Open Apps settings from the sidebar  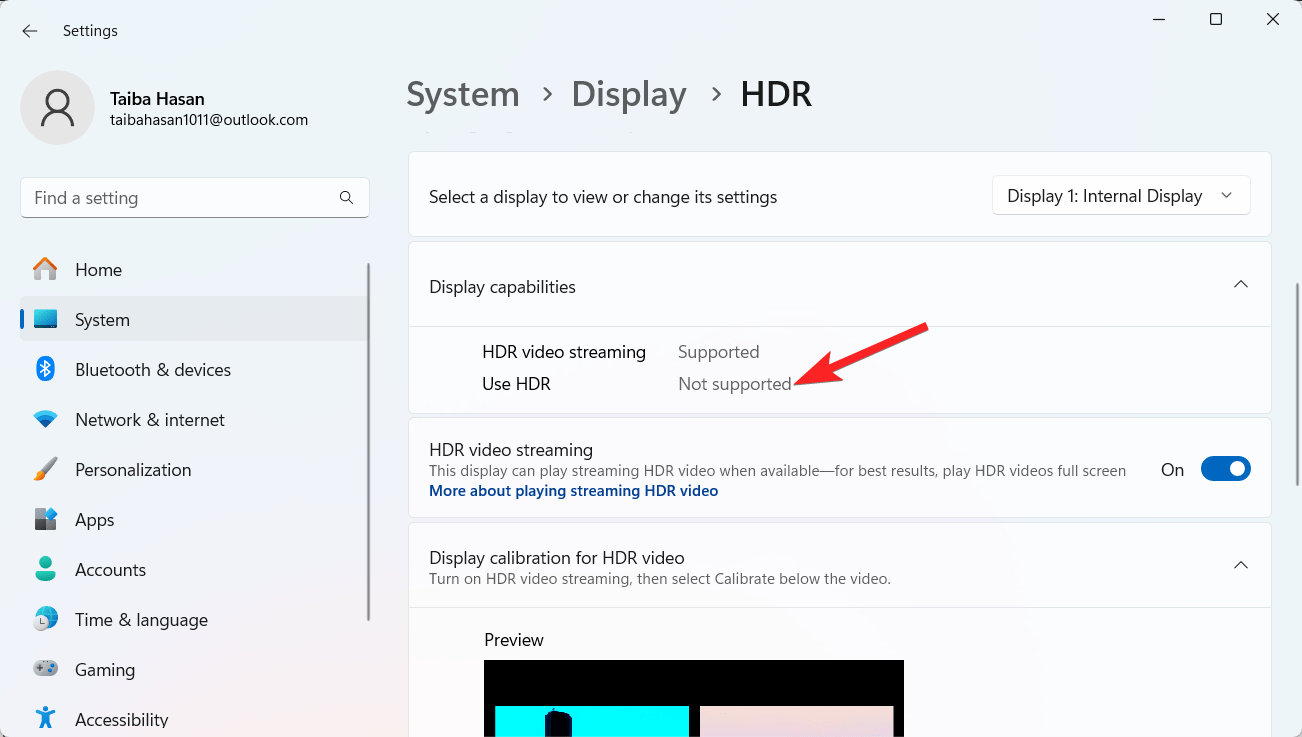[94, 519]
